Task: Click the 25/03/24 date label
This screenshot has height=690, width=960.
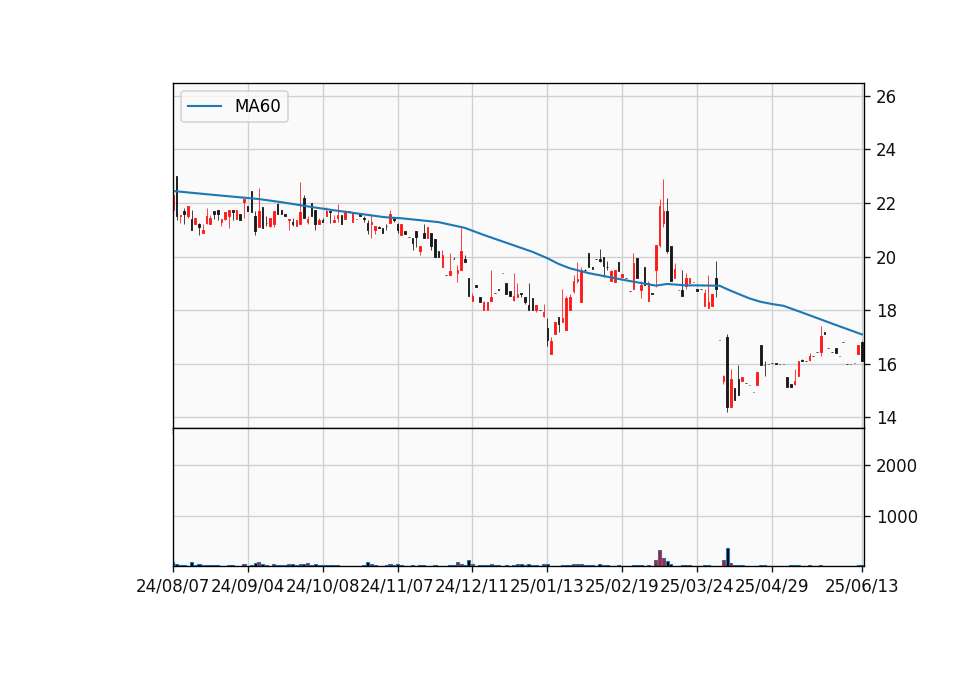Action: click(x=697, y=586)
